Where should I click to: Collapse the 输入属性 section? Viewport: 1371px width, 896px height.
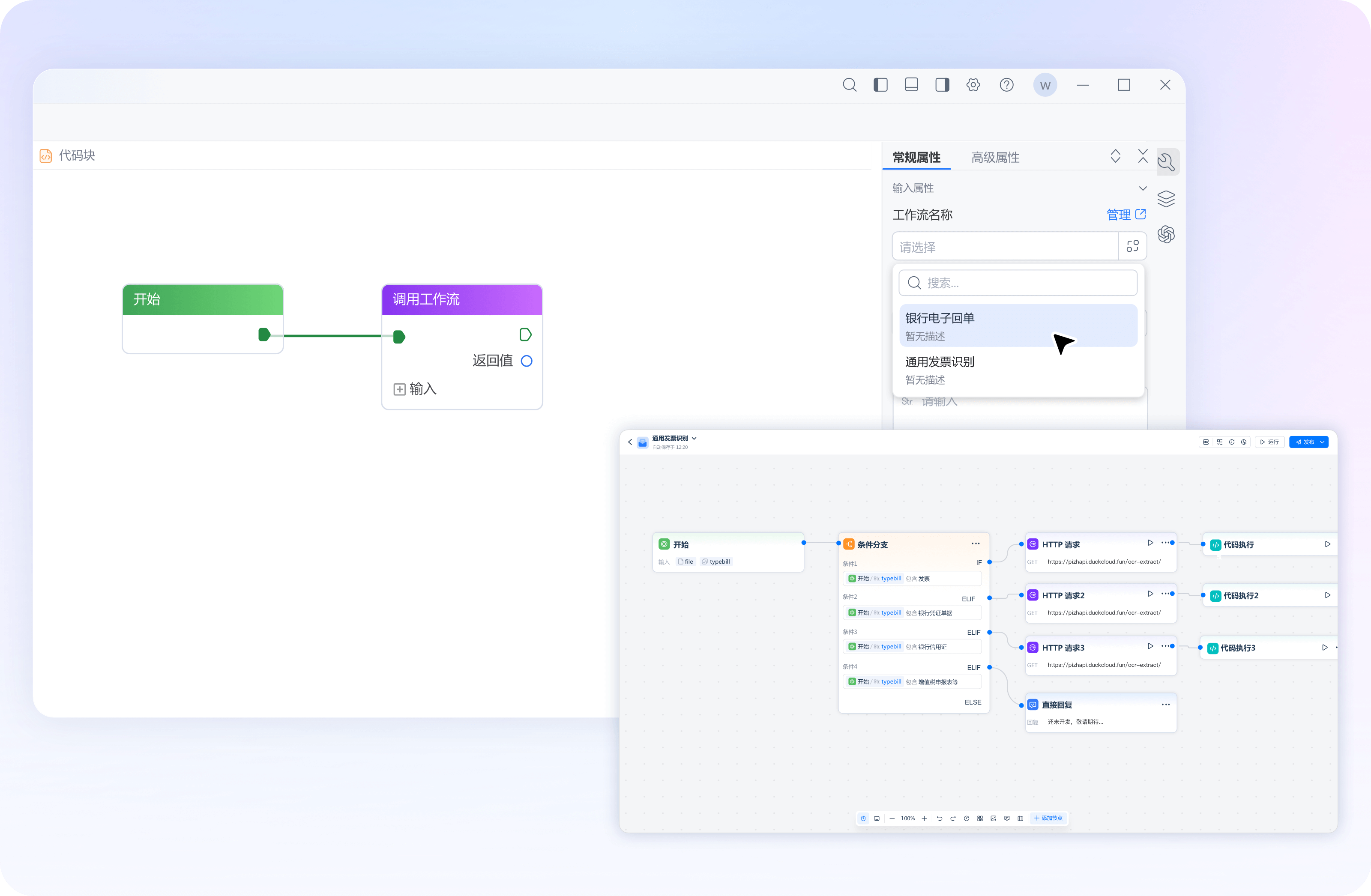pyautogui.click(x=1143, y=188)
